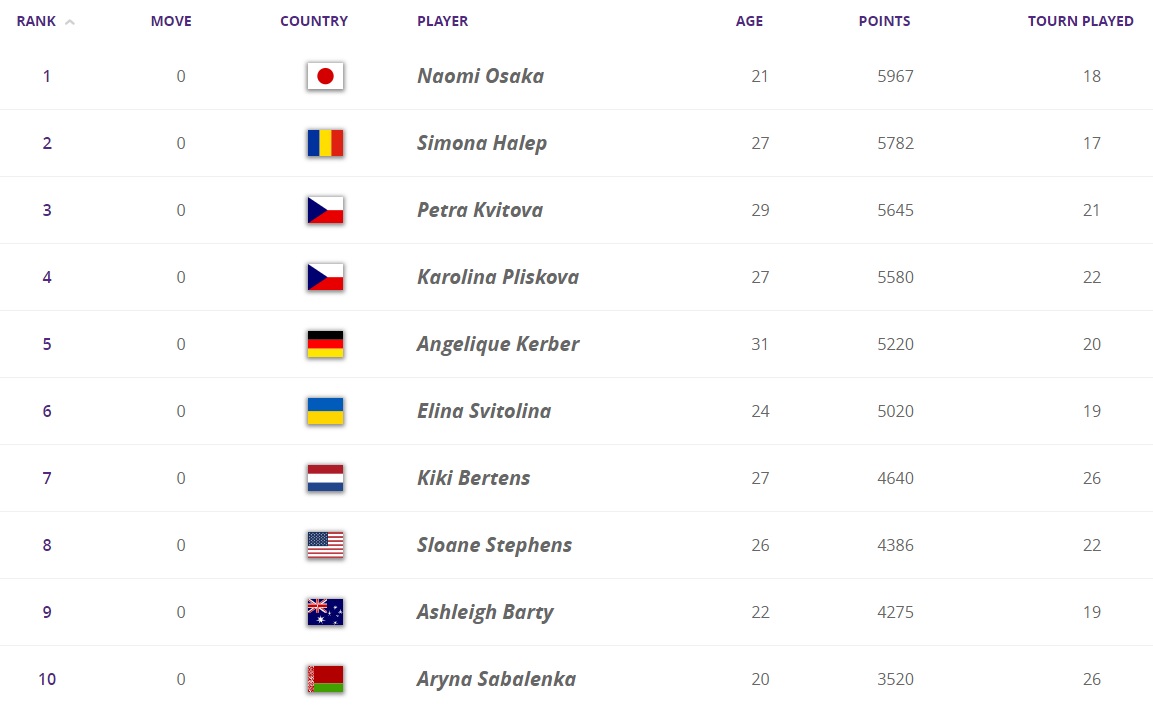The height and width of the screenshot is (707, 1153).
Task: Click the United States flag icon
Action: coord(325,545)
